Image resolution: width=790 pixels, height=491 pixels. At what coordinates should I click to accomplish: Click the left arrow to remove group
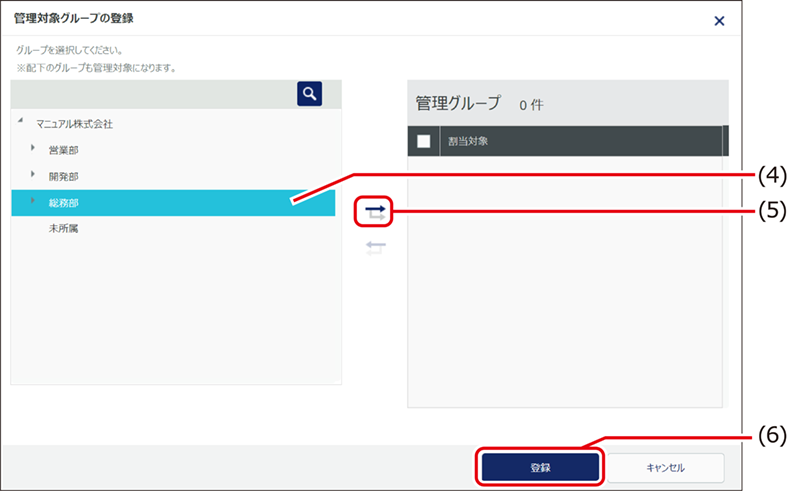375,247
